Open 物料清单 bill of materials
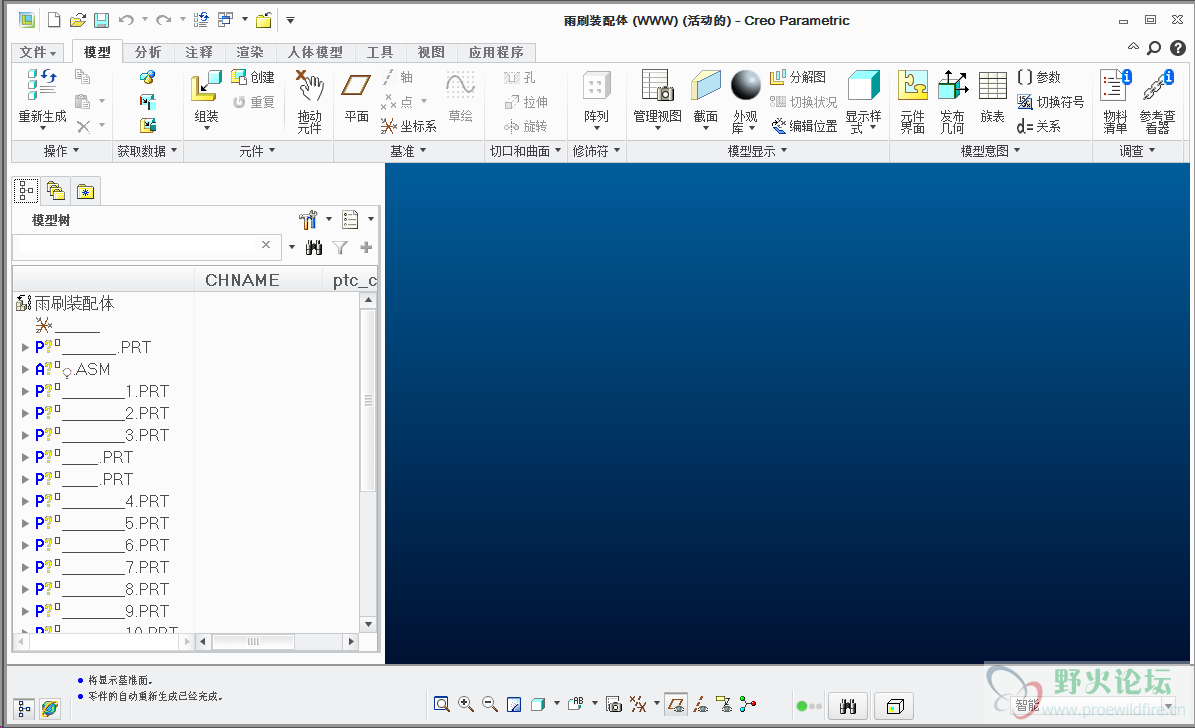Viewport: 1195px width, 728px height. point(1116,101)
